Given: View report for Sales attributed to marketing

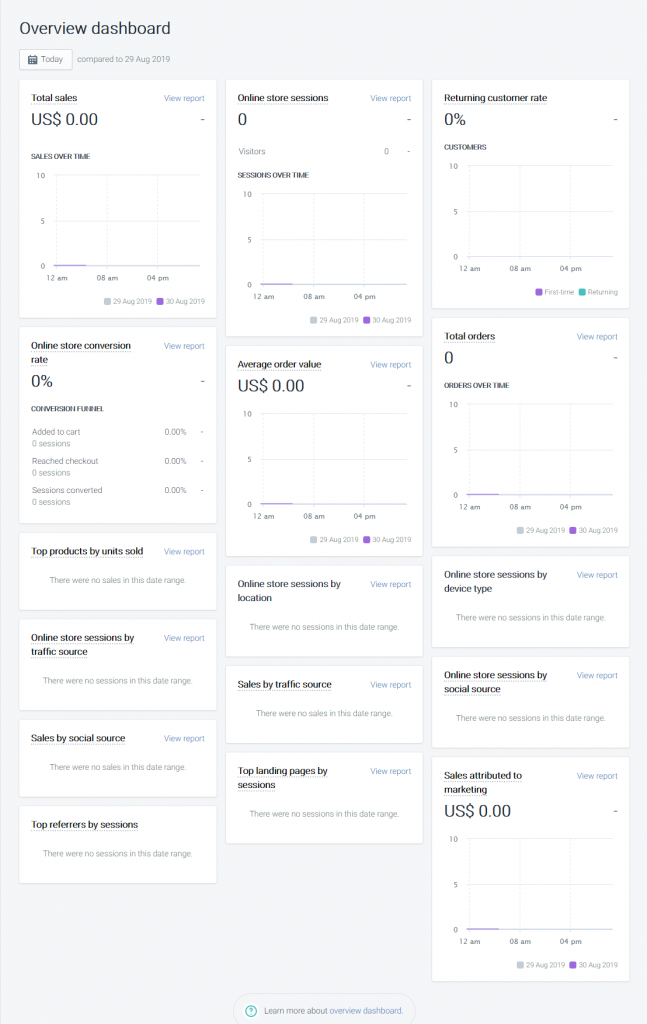Looking at the screenshot, I should click(597, 776).
